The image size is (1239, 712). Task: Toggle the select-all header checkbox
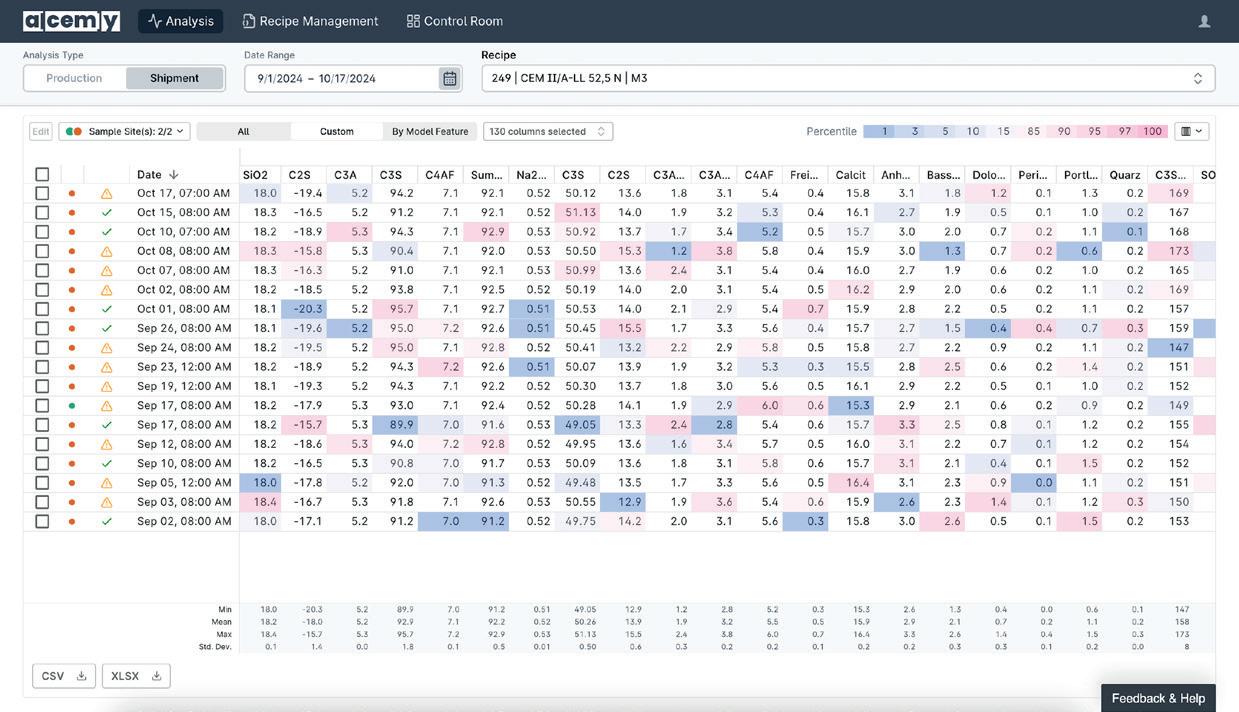pyautogui.click(x=42, y=174)
